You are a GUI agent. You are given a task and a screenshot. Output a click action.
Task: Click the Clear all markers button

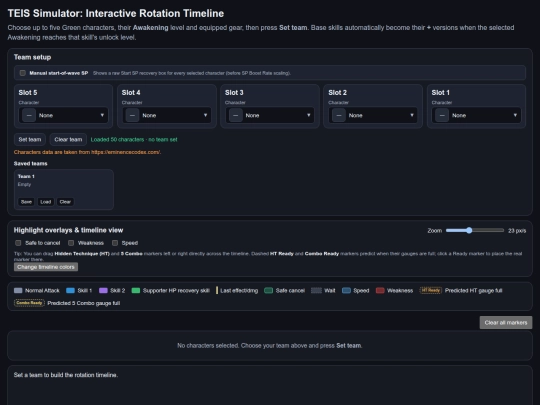click(x=506, y=323)
